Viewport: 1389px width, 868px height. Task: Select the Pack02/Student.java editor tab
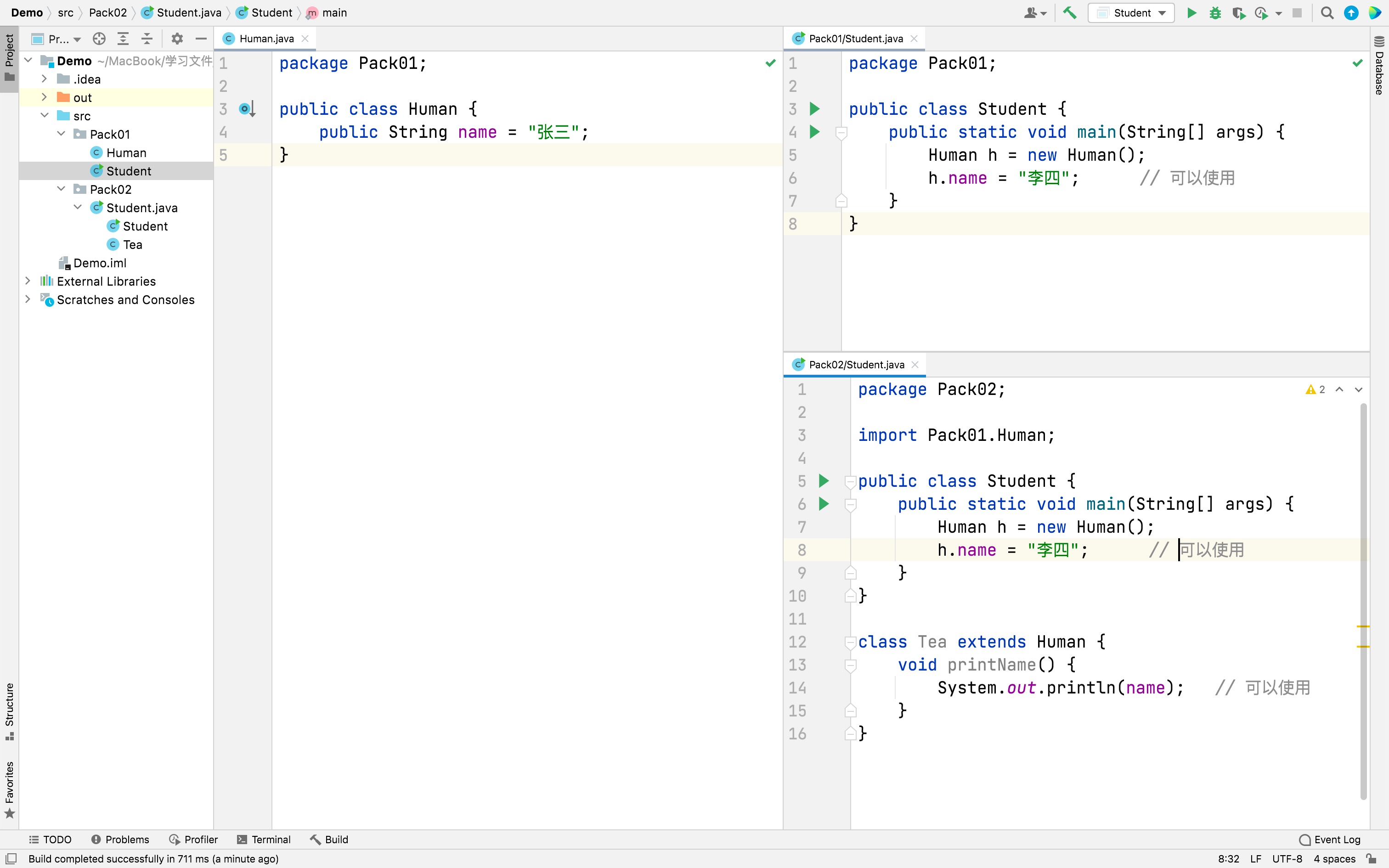[856, 365]
